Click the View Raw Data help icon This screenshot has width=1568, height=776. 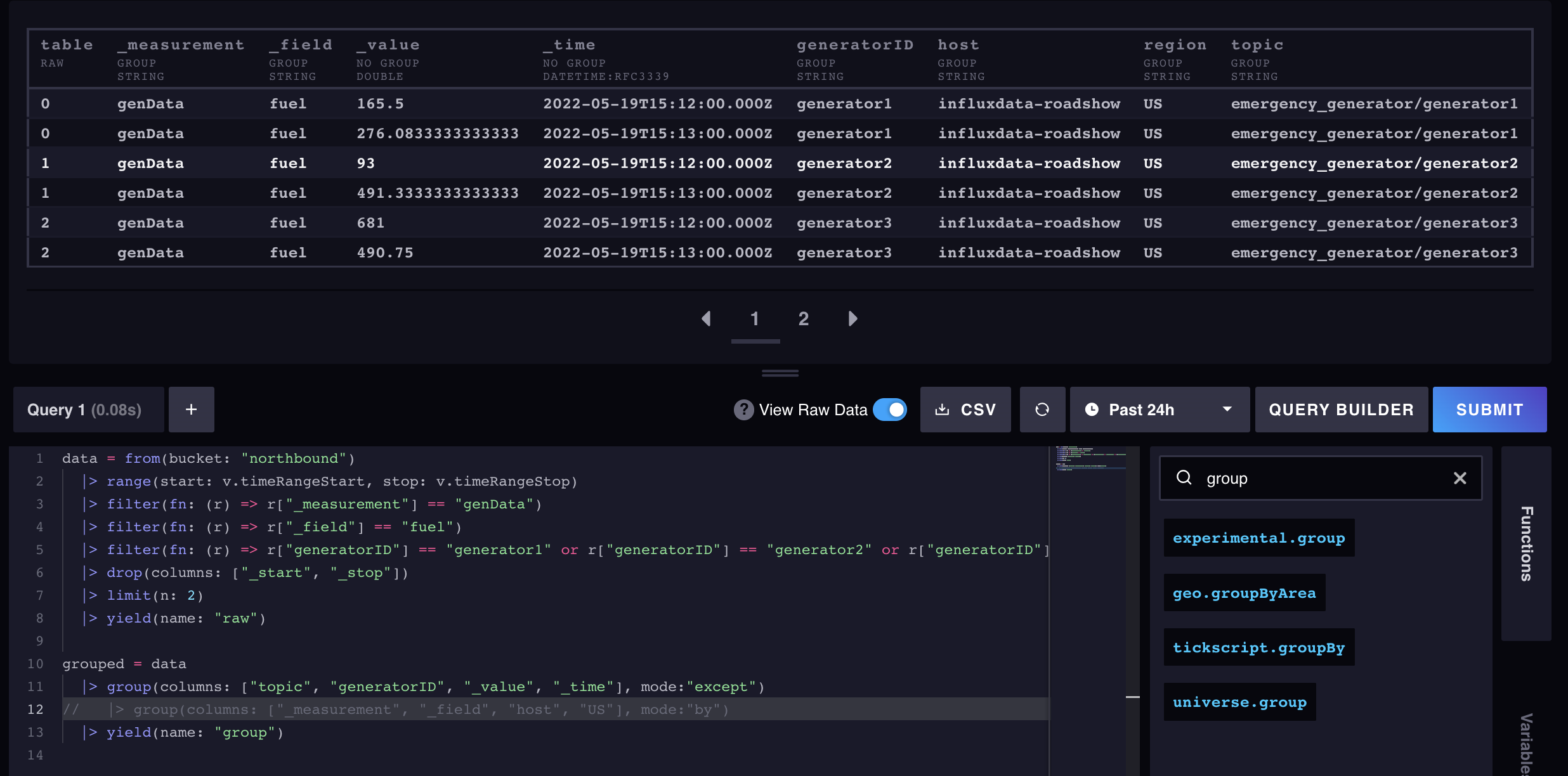743,410
